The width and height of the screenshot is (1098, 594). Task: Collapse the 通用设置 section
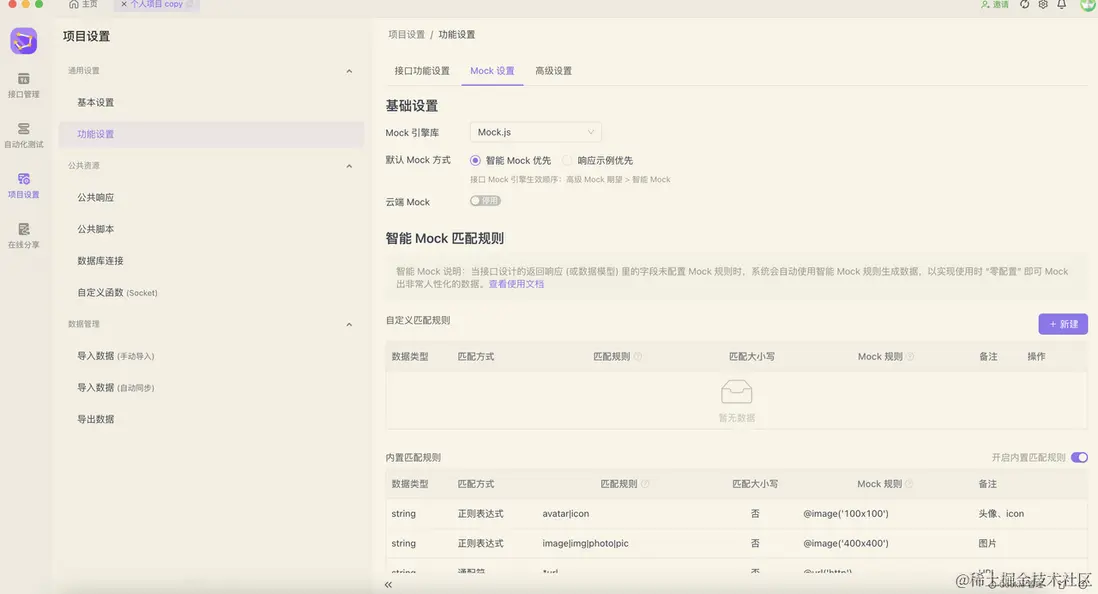349,71
